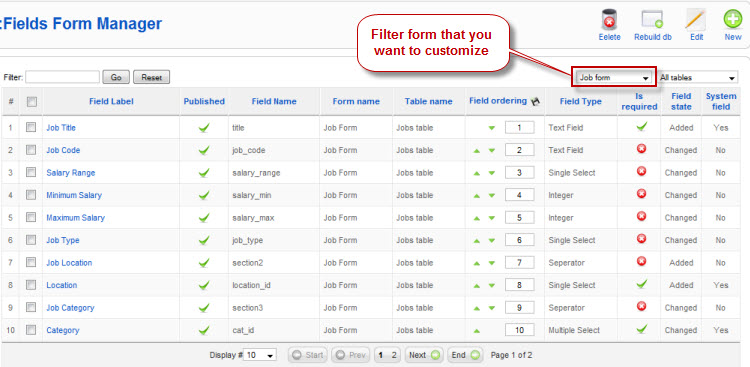Click the Go filter button
Image resolution: width=750 pixels, height=367 pixels.
[x=116, y=77]
